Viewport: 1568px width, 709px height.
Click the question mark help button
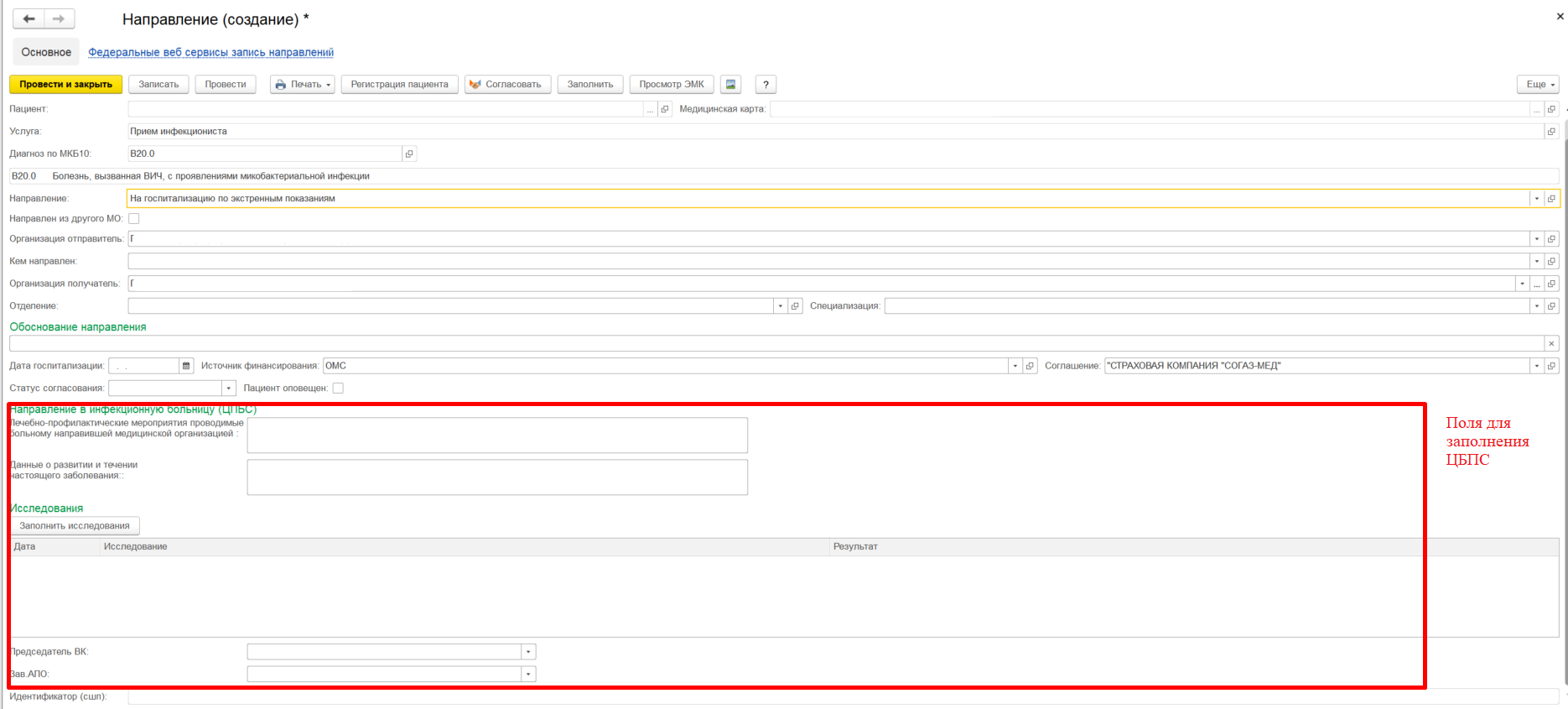pyautogui.click(x=765, y=85)
